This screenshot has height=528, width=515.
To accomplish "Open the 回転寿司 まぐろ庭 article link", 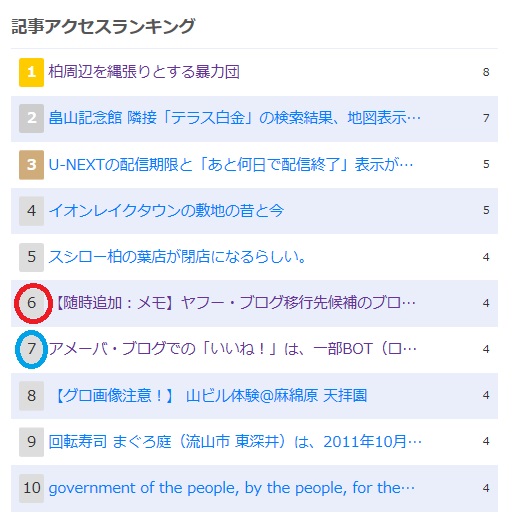I will (235, 441).
